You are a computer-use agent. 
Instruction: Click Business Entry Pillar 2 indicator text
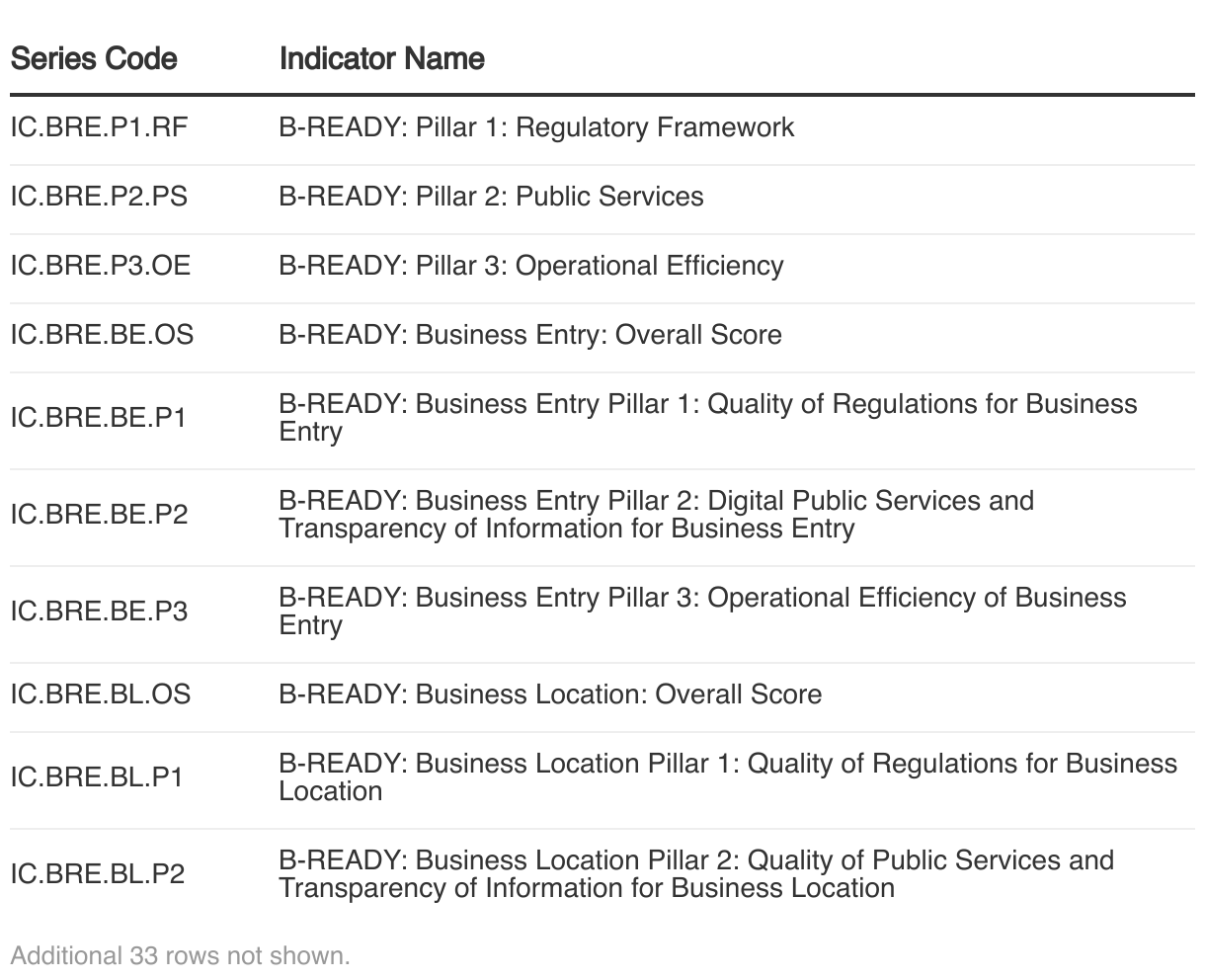(x=656, y=515)
